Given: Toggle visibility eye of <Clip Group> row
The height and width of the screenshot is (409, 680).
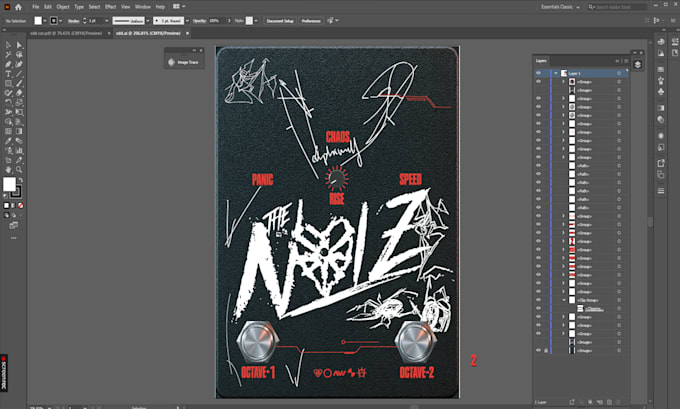Looking at the screenshot, I should click(538, 300).
